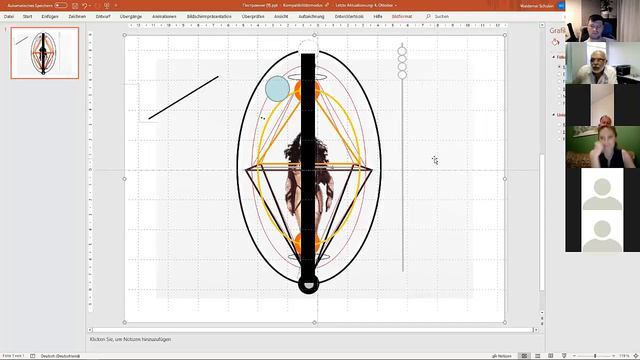The height and width of the screenshot is (360, 640).
Task: Open the Aufzeichnung tab
Action: (x=311, y=17)
